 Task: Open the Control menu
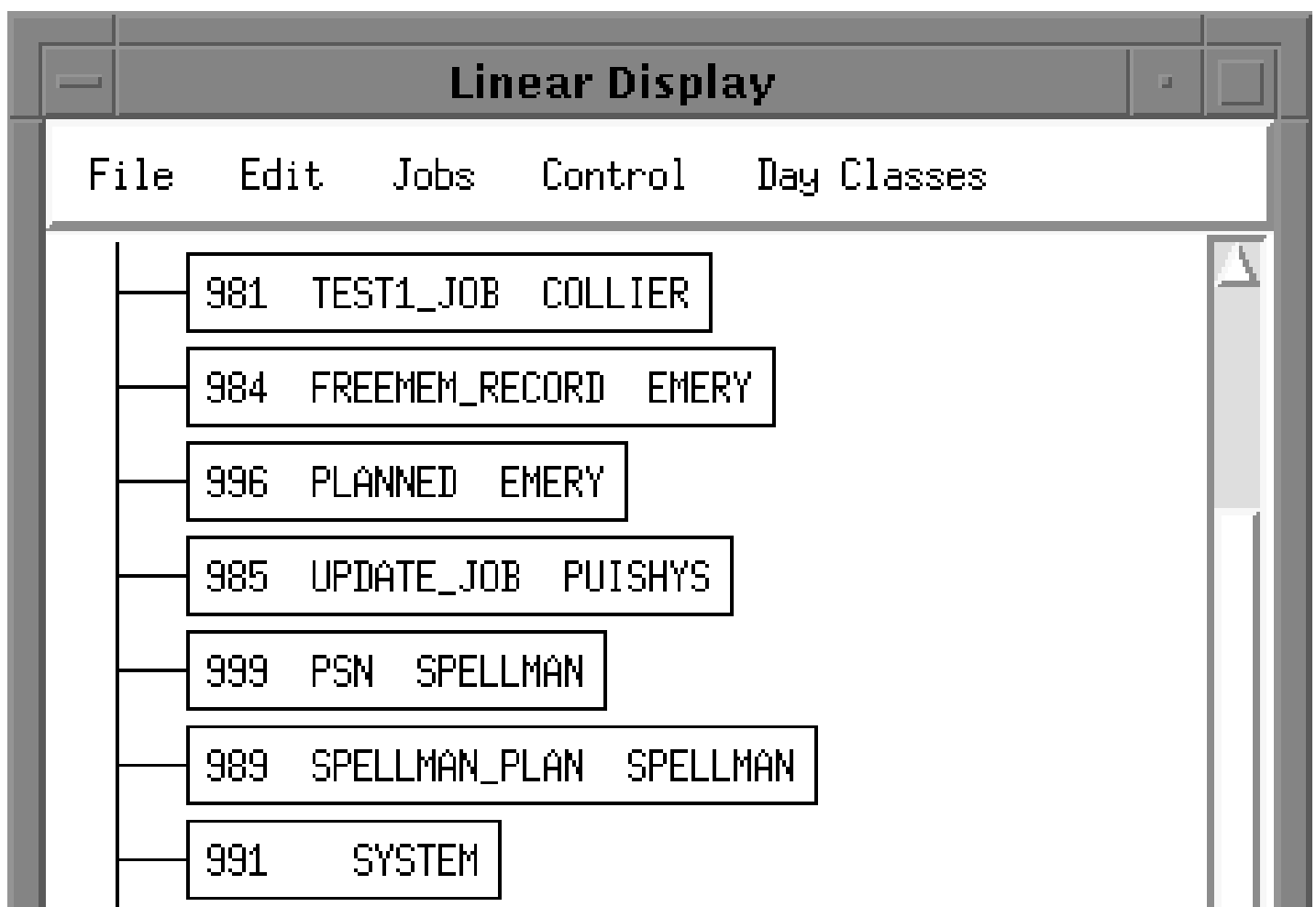coord(613,174)
